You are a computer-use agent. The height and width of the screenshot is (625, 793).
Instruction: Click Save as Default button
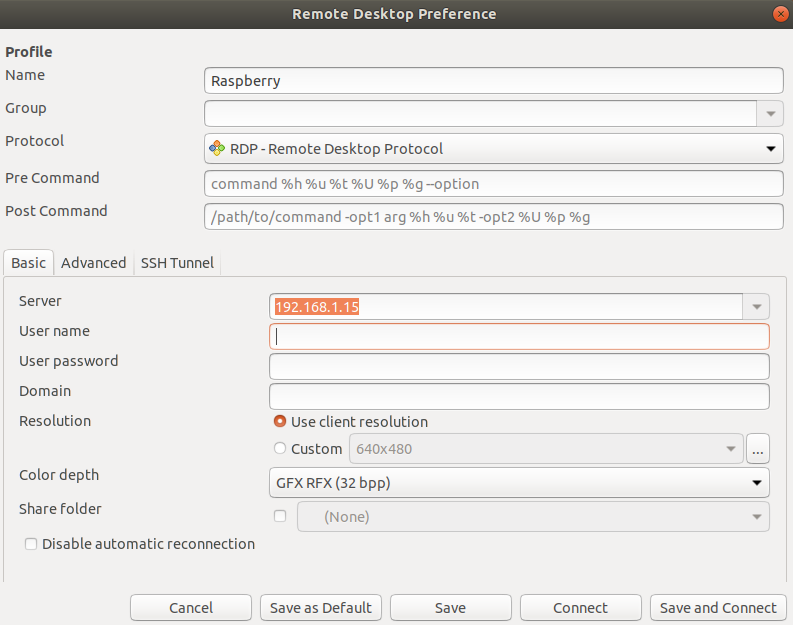(321, 608)
